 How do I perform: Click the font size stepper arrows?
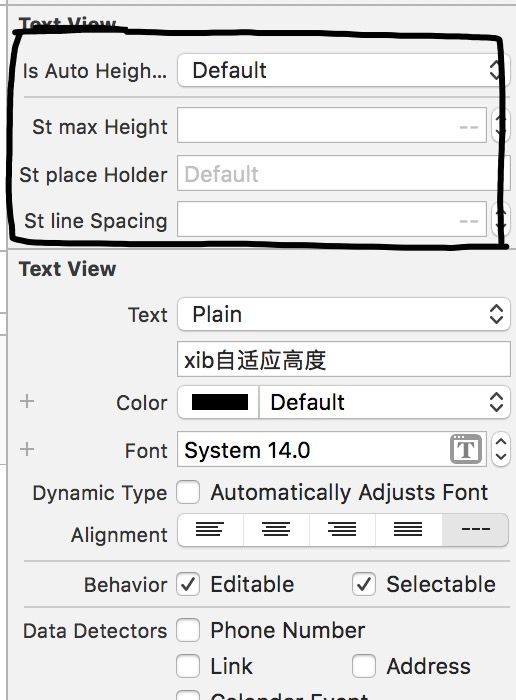point(501,449)
